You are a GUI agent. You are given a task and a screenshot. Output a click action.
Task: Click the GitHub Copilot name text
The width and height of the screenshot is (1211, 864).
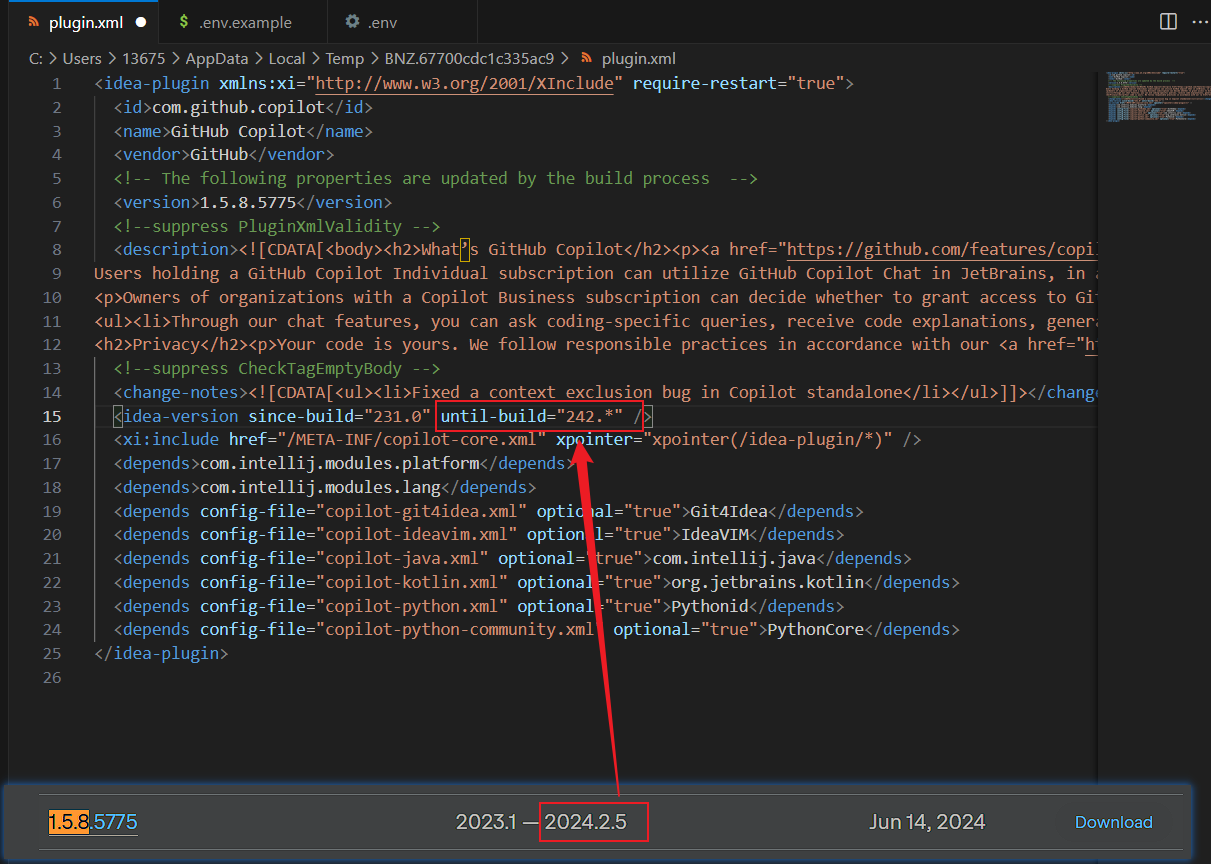(x=238, y=131)
